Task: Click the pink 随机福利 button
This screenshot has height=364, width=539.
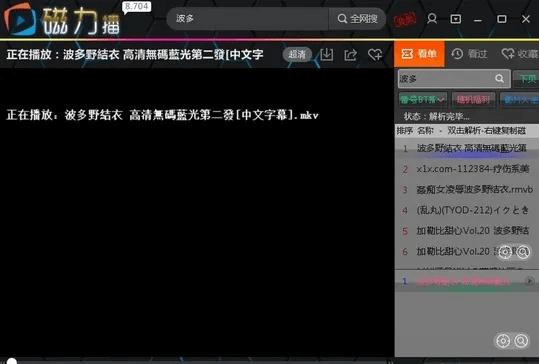Action: 473,100
